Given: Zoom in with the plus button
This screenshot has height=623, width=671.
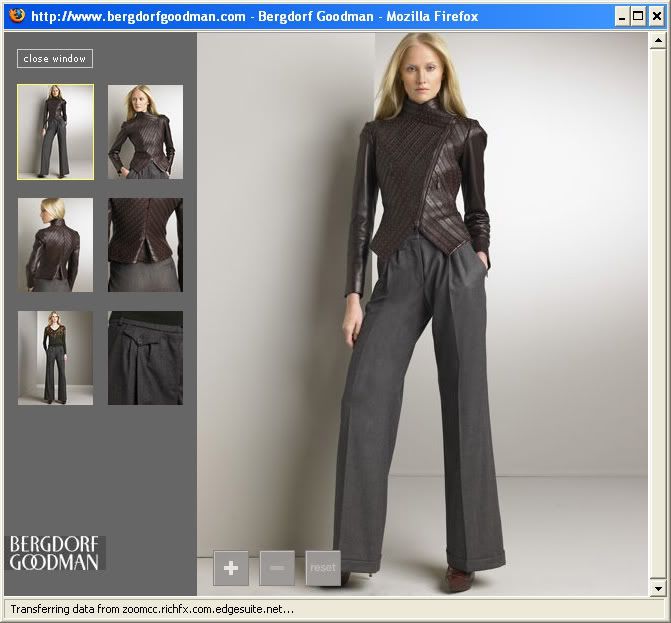Looking at the screenshot, I should 231,568.
